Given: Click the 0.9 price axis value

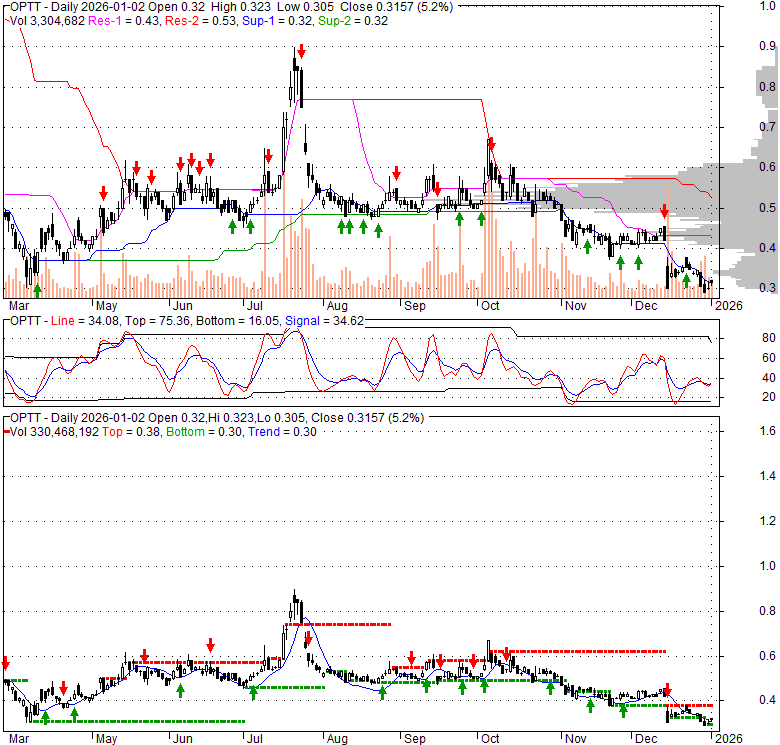Looking at the screenshot, I should click(x=767, y=46).
